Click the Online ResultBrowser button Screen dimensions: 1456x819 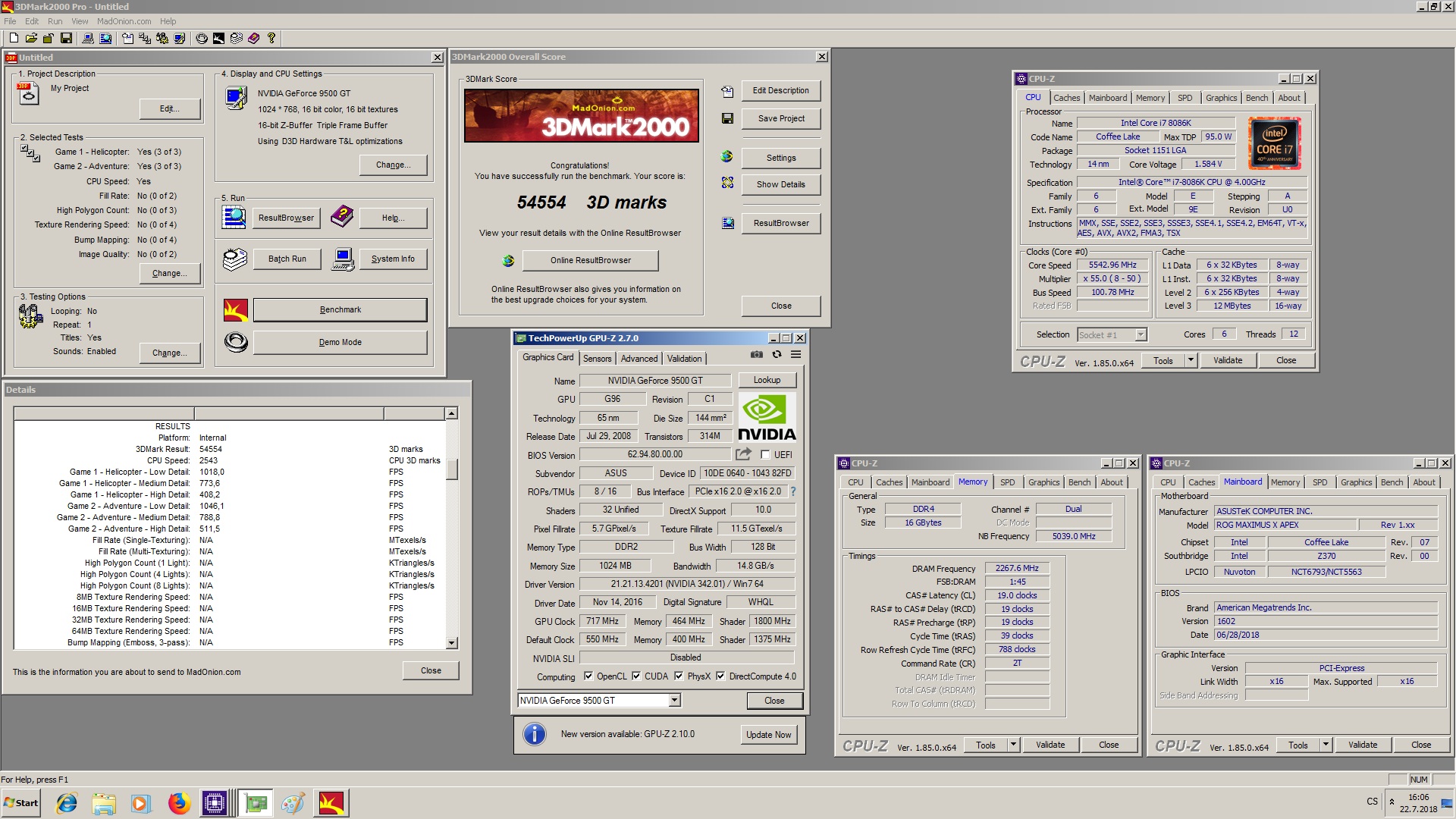tap(591, 261)
